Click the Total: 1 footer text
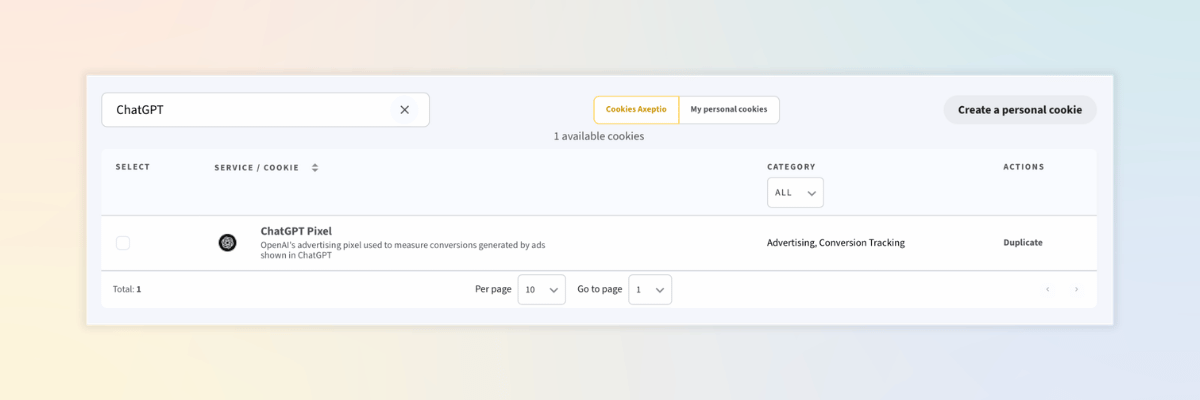Viewport: 1200px width, 400px height. click(127, 289)
